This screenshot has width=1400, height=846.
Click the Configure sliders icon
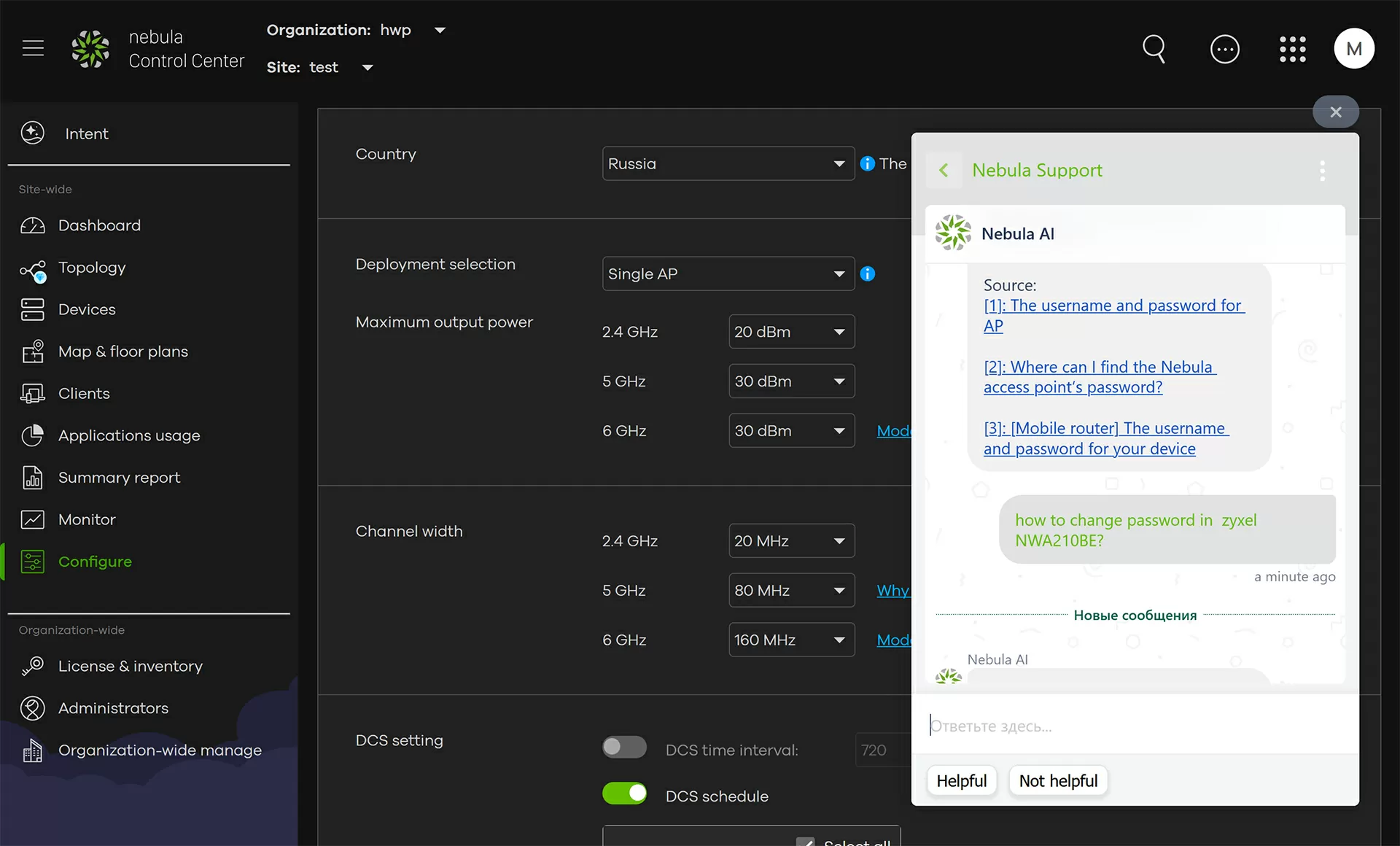pos(33,562)
